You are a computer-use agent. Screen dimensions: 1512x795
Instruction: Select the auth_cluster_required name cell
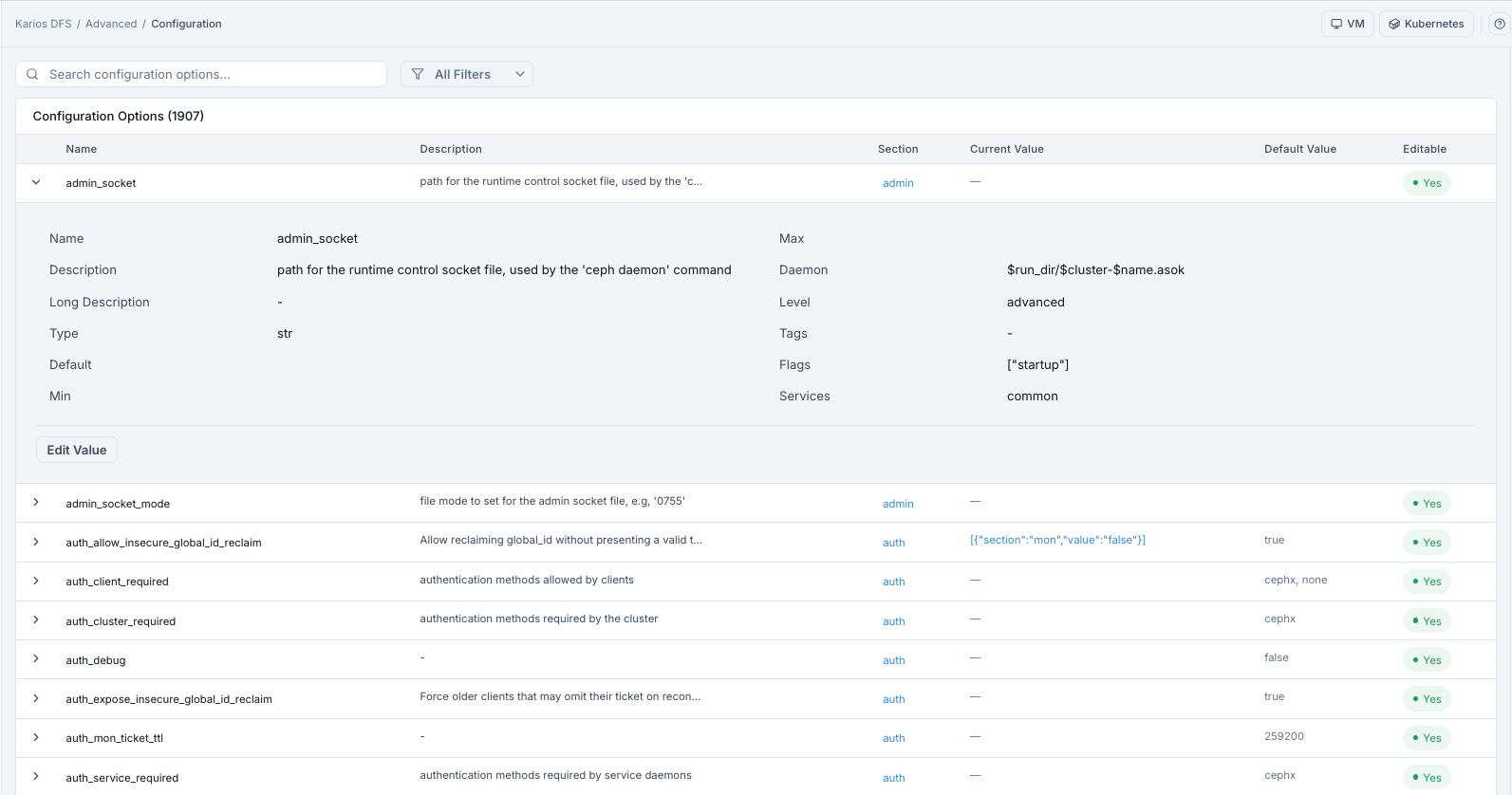coord(121,621)
